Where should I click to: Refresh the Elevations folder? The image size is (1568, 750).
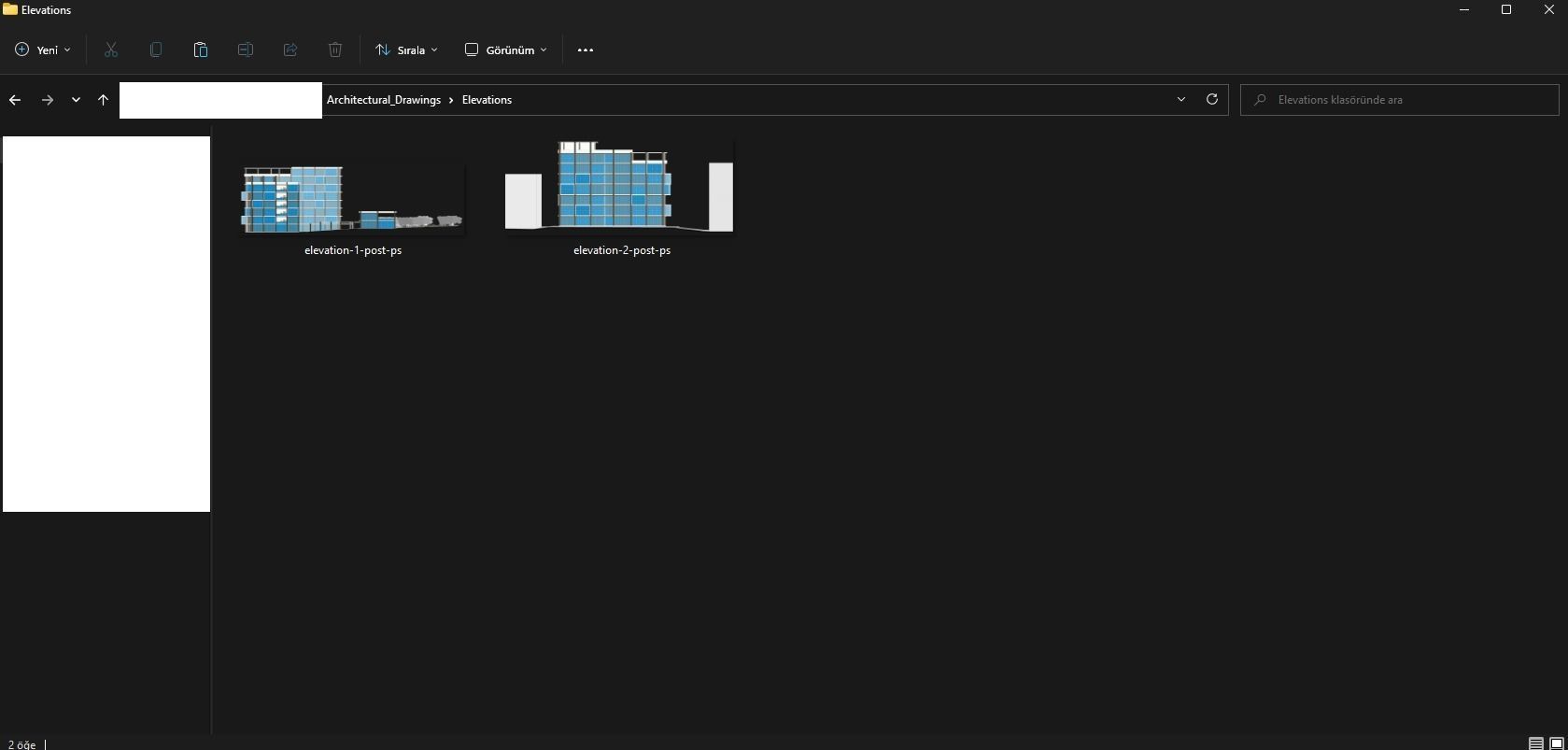click(x=1212, y=99)
